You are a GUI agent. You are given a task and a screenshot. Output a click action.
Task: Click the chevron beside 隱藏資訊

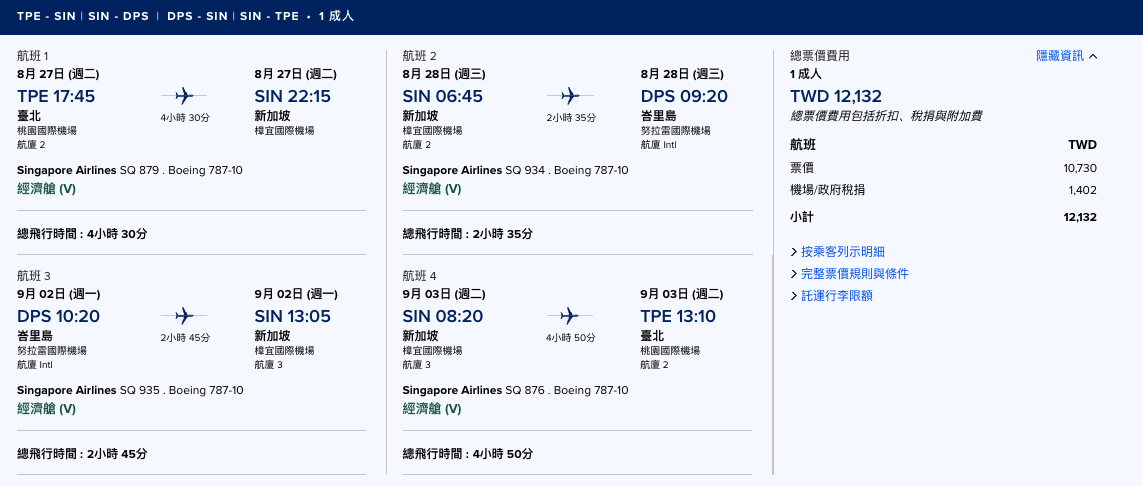tap(1093, 57)
